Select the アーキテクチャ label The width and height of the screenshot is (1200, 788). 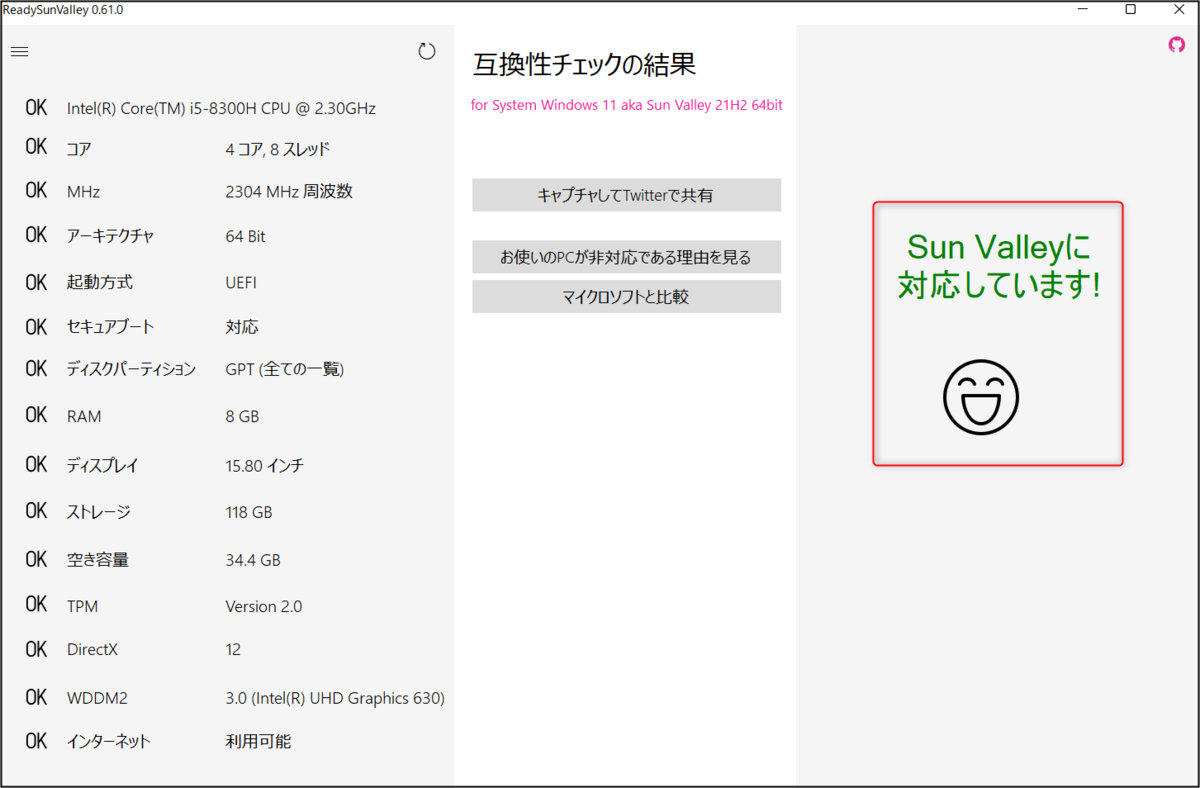pyautogui.click(x=110, y=237)
